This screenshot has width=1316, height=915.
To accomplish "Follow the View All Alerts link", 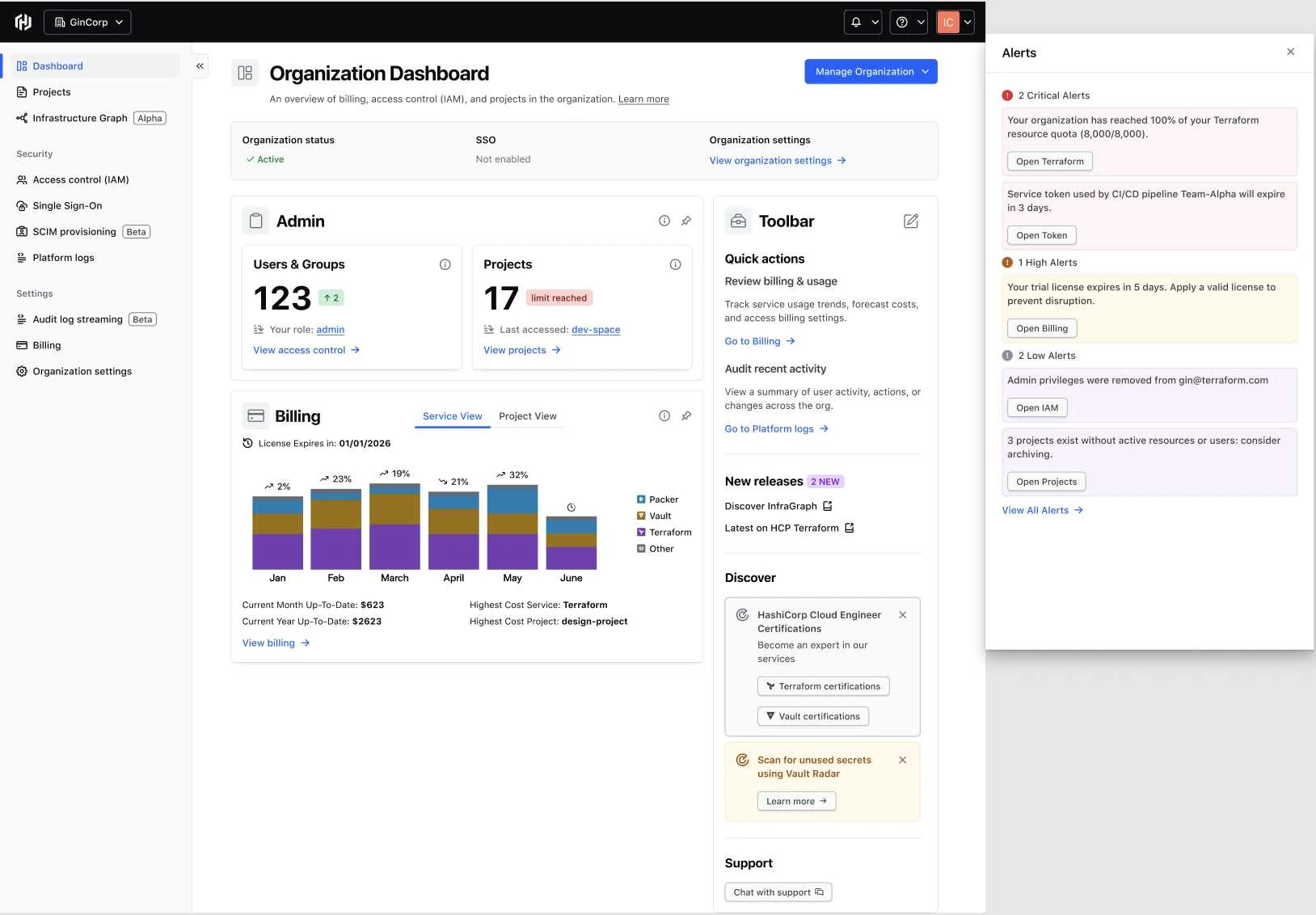I will (1043, 510).
